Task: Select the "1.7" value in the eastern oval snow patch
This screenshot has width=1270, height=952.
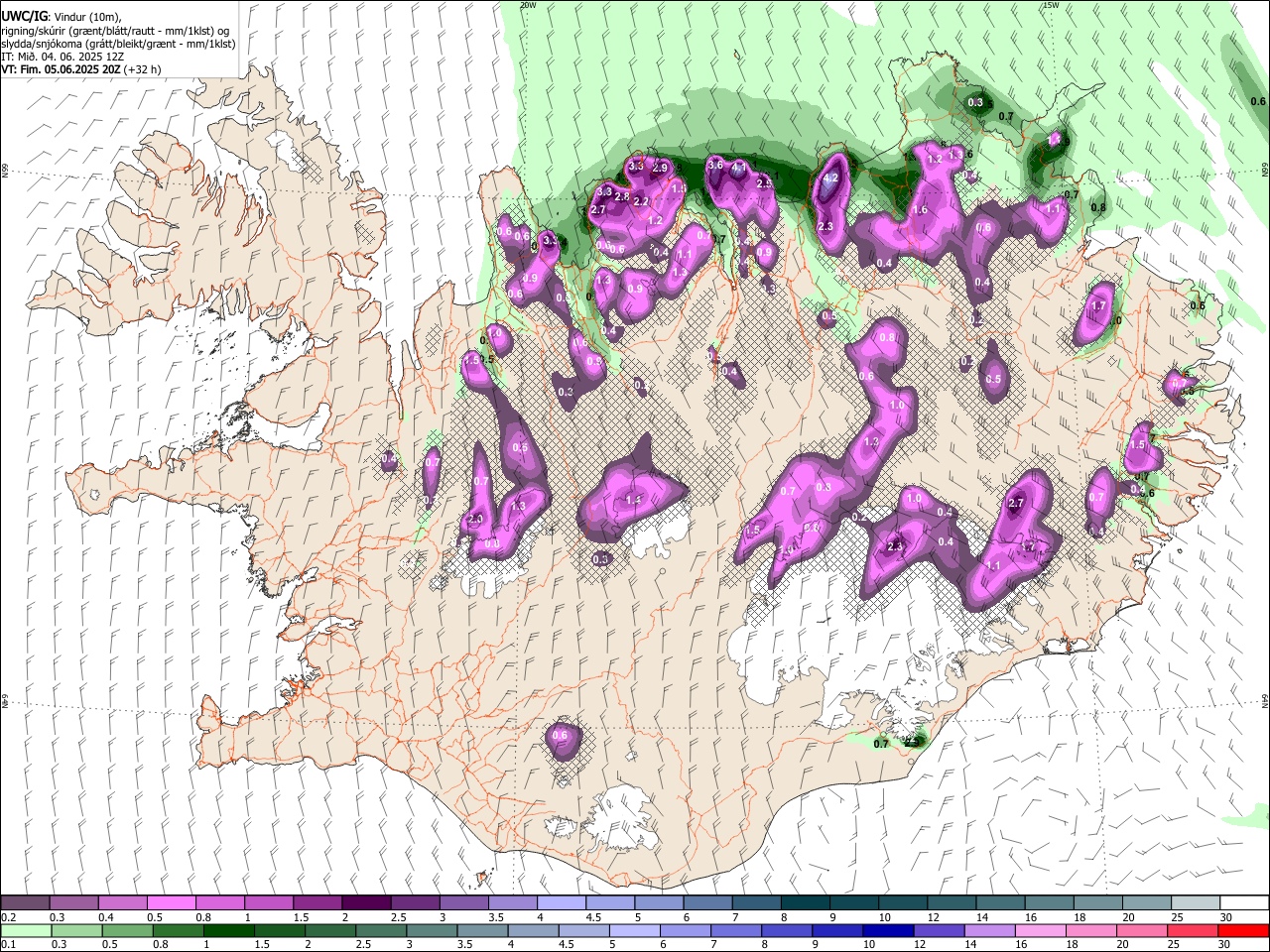Action: (1098, 306)
